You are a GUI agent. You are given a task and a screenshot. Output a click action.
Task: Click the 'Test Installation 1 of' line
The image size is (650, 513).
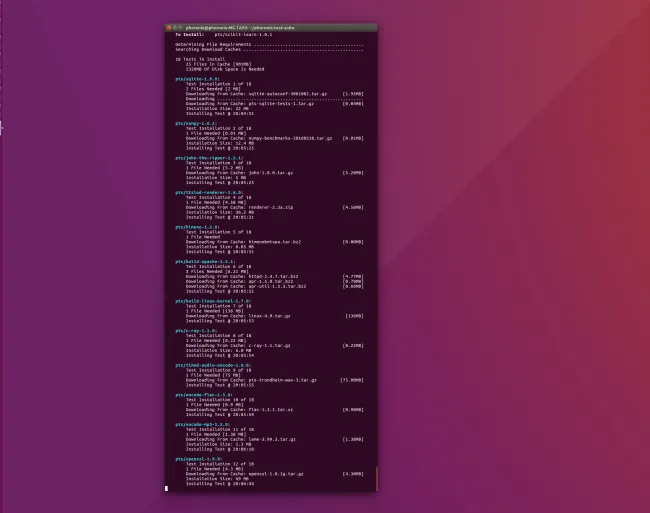click(x=218, y=84)
